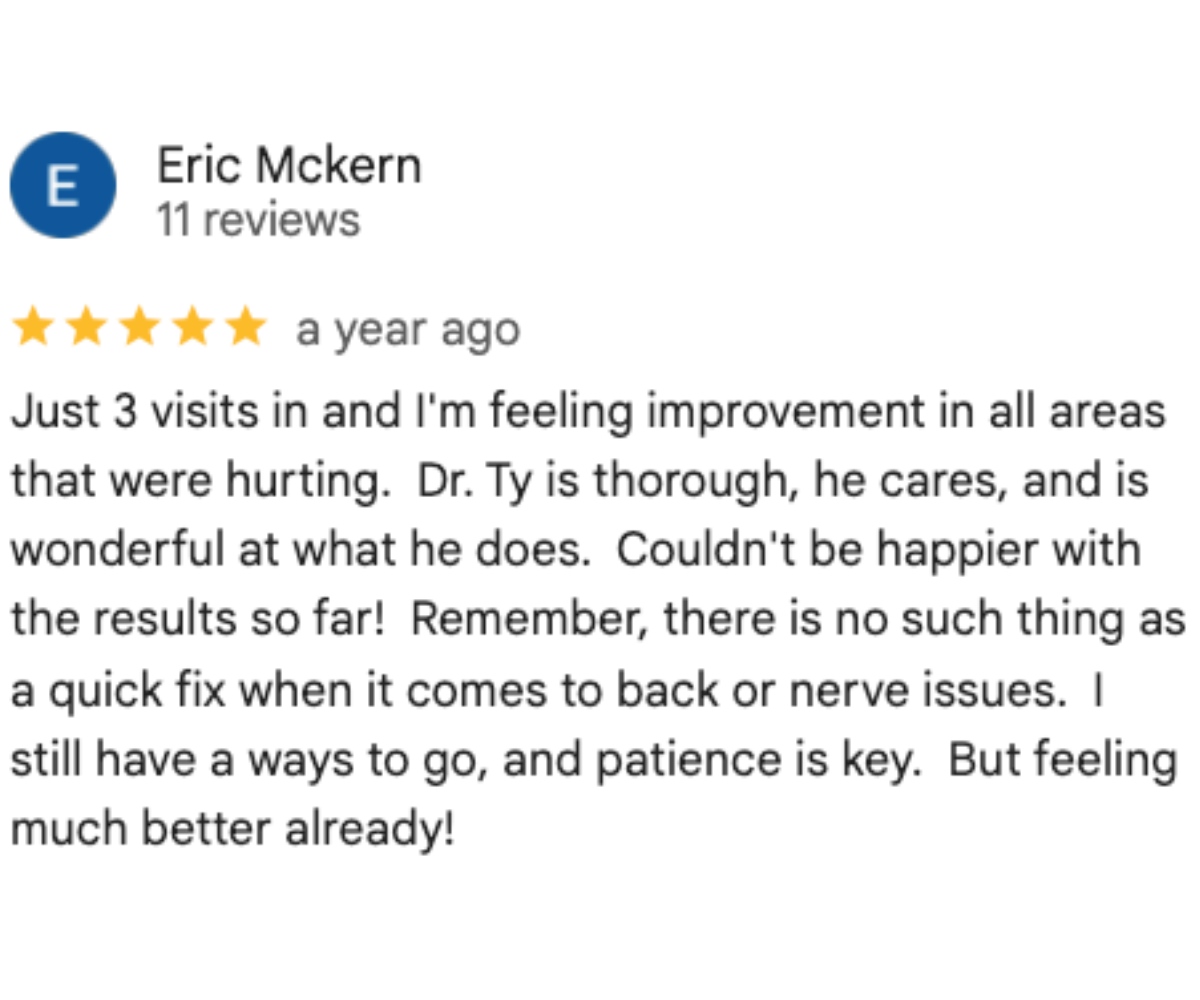Select the second yellow rating star
This screenshot has width=1200, height=1000.
86,329
